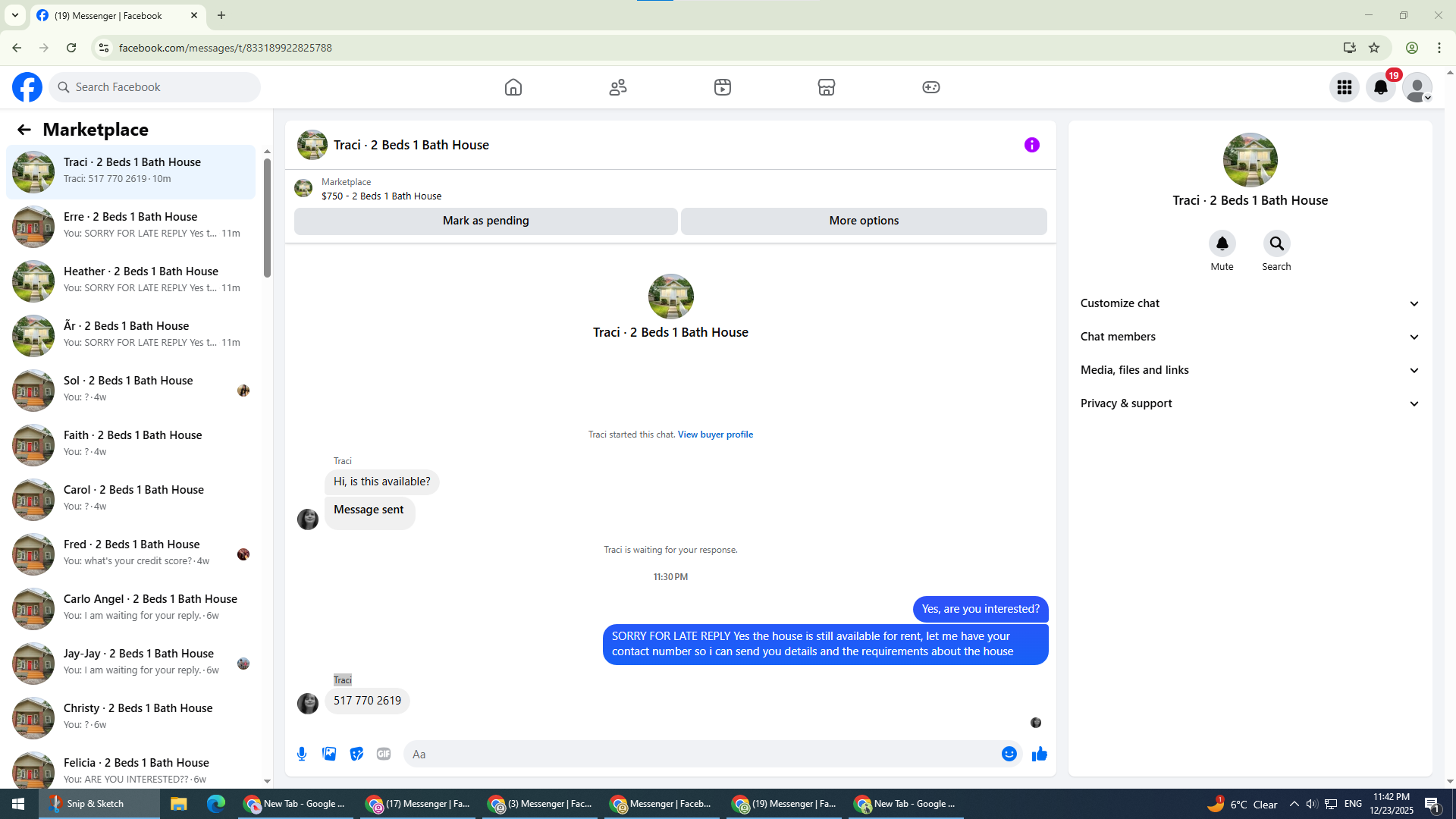
Task: Expand the Customize chat section
Action: [1249, 303]
